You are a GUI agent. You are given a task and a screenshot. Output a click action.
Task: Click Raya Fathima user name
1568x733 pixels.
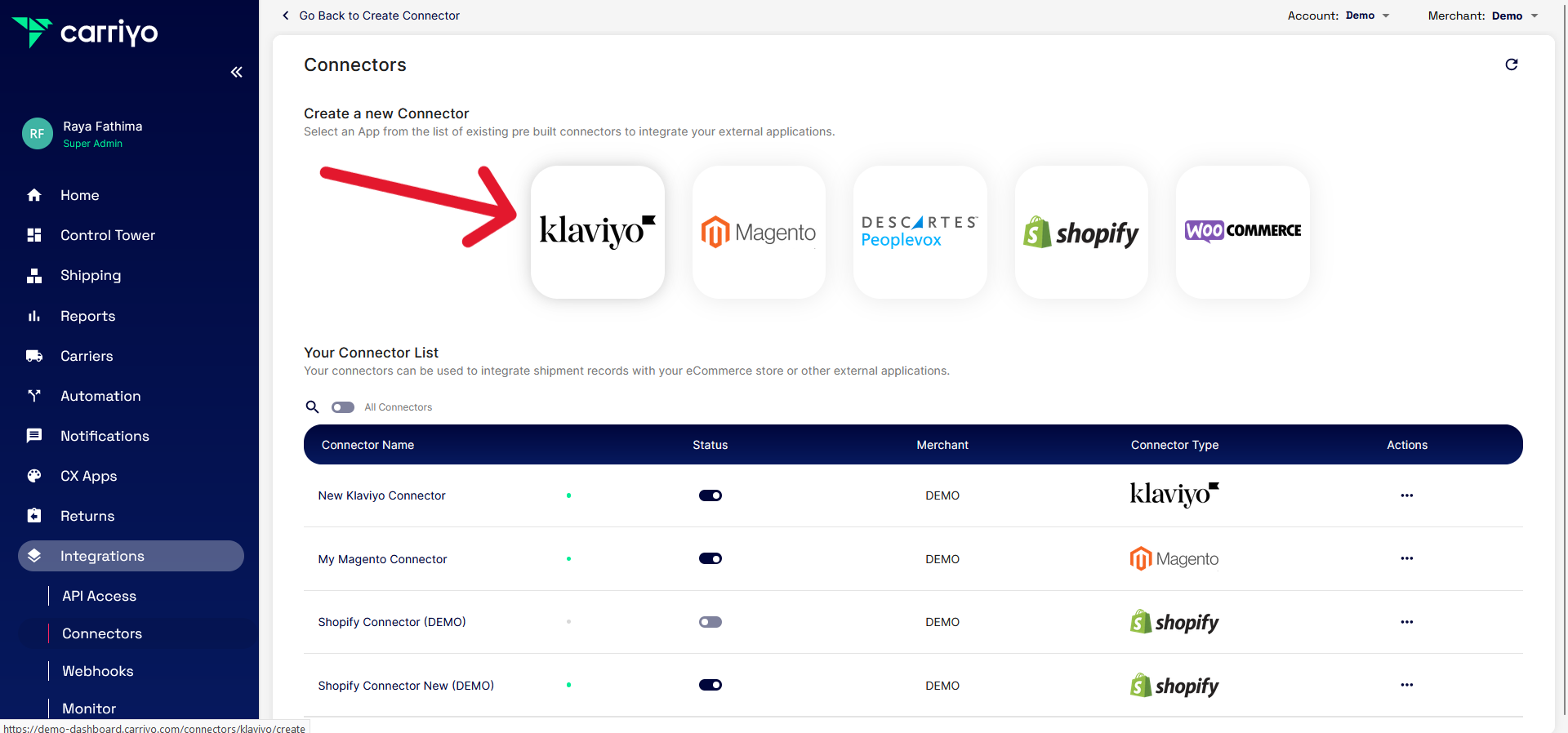point(103,127)
